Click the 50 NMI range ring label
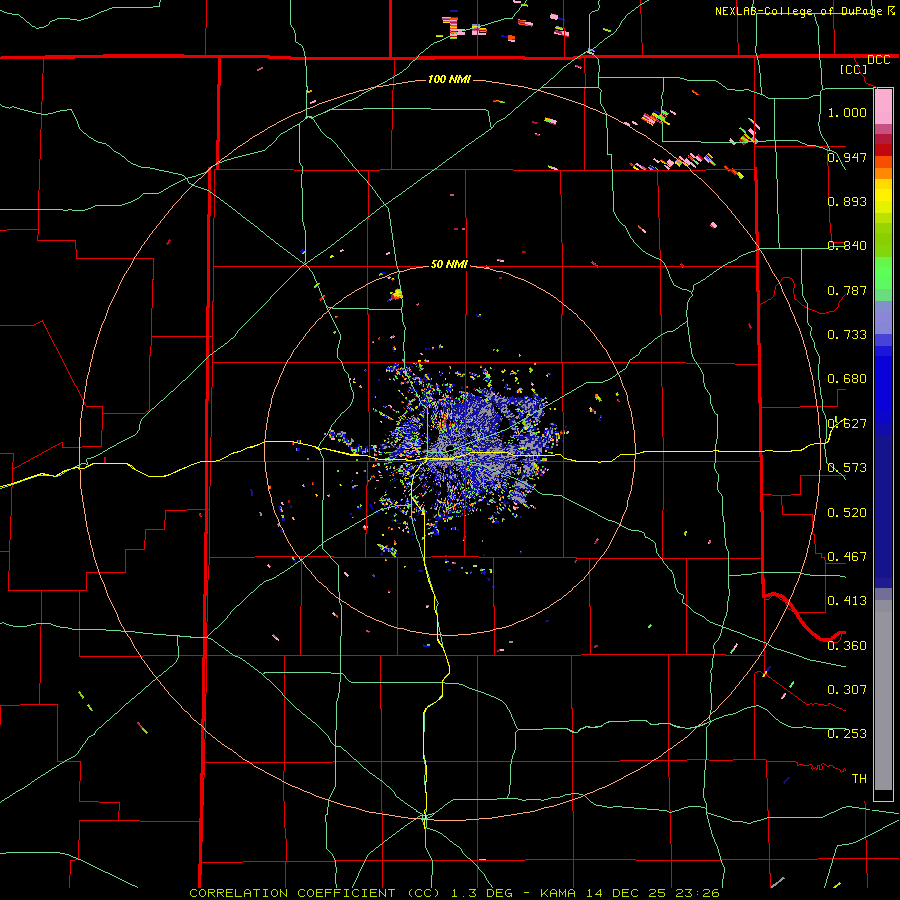This screenshot has width=900, height=900. (x=449, y=264)
